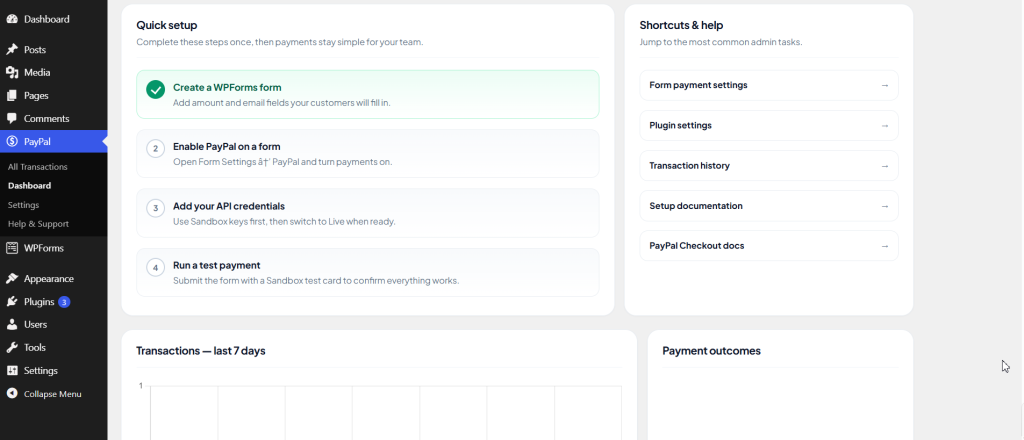Click the PayPal dollar-sign icon
This screenshot has height=440, width=1024.
click(x=12, y=142)
